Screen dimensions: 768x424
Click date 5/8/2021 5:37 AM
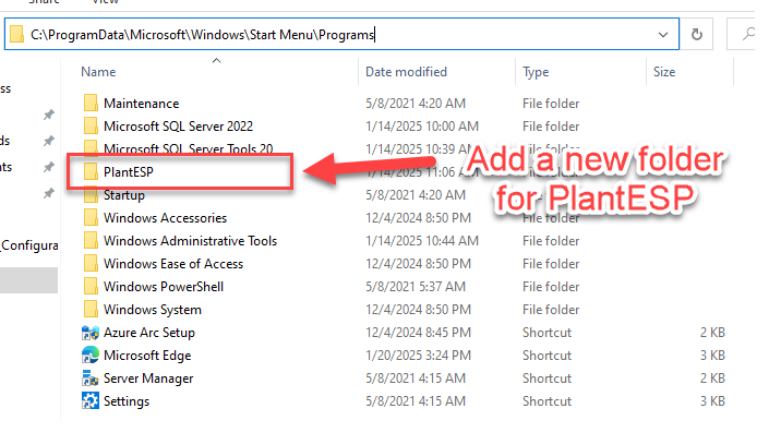415,286
